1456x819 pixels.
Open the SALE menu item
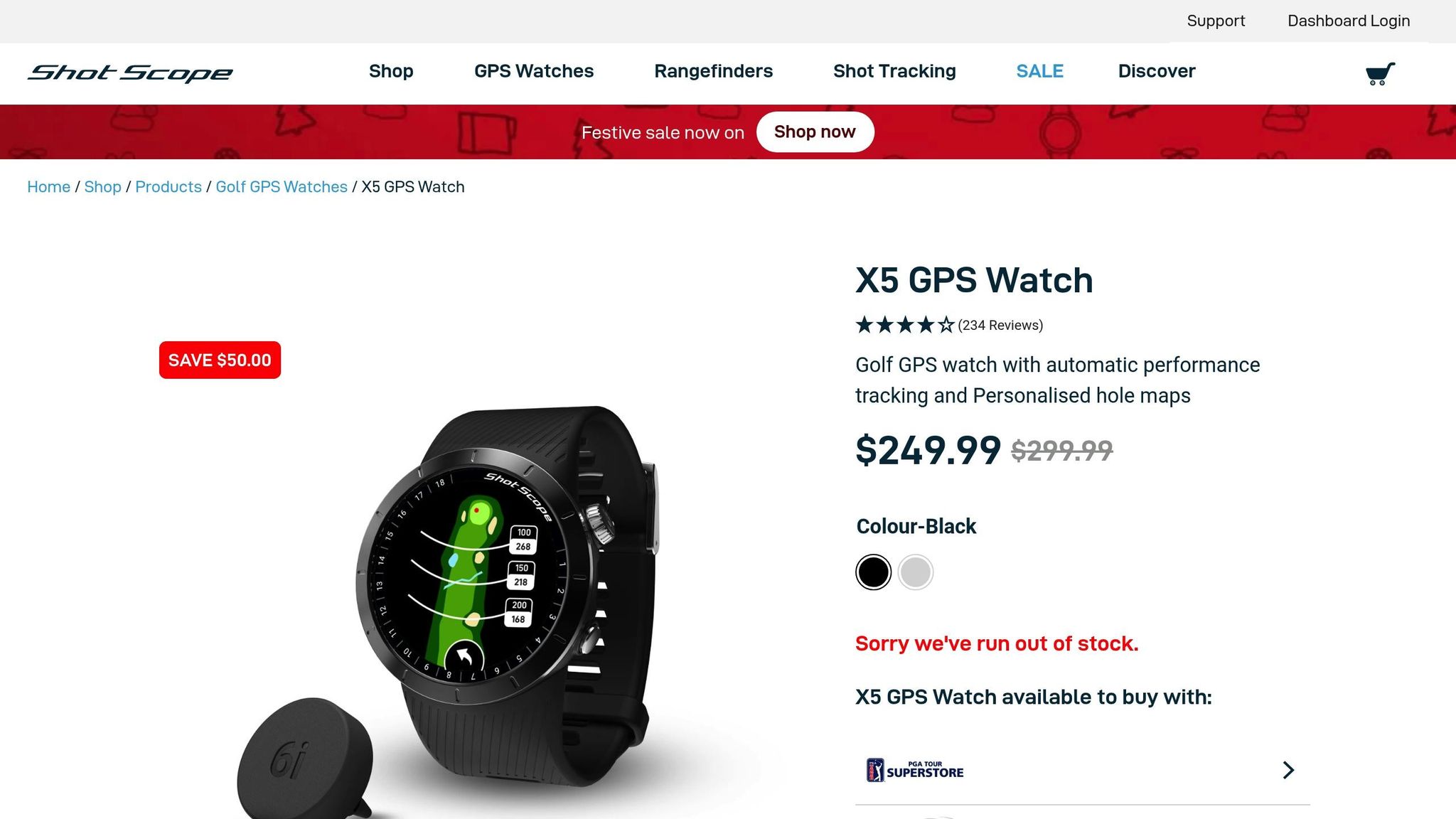point(1039,71)
